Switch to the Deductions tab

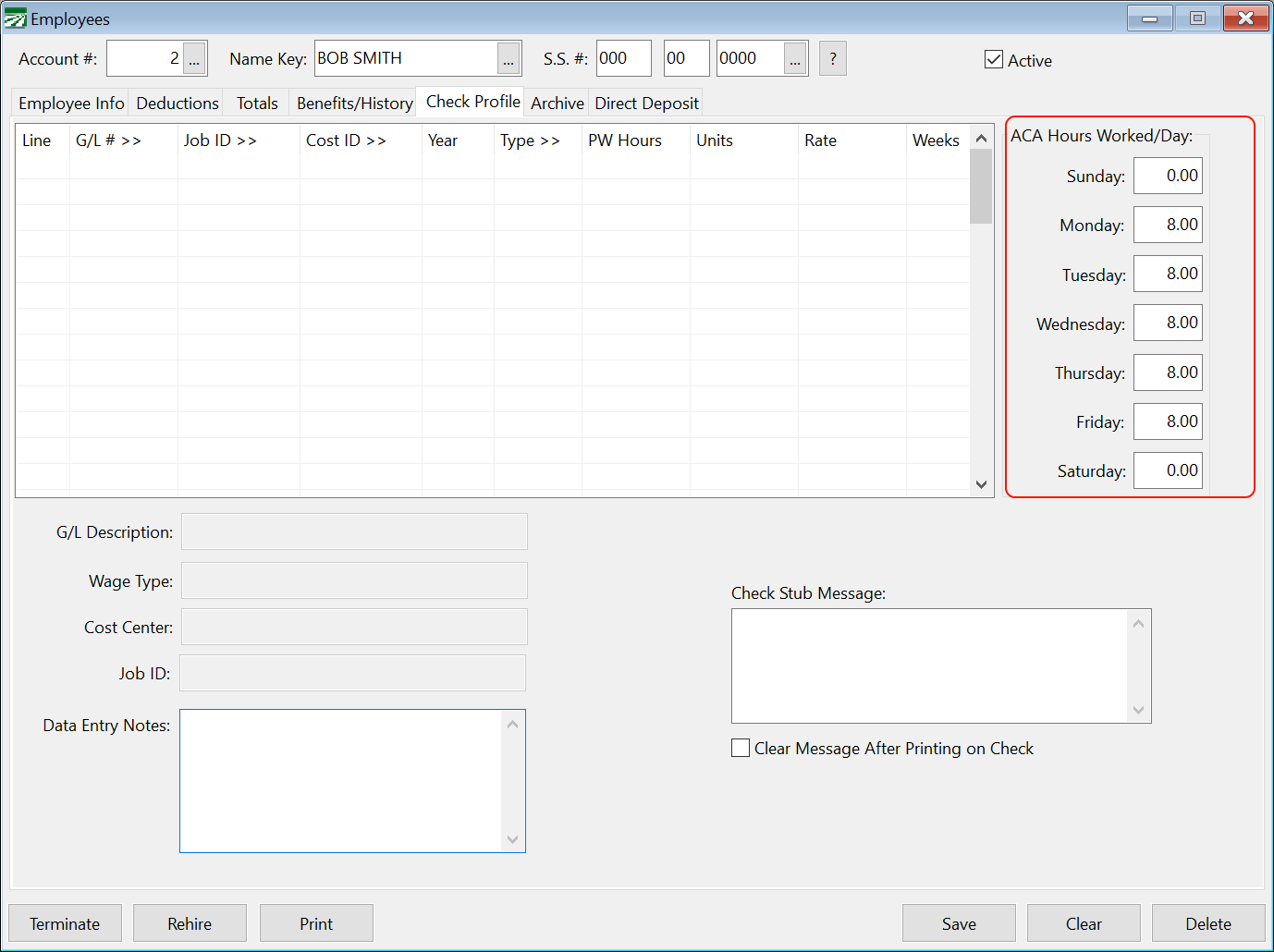178,104
